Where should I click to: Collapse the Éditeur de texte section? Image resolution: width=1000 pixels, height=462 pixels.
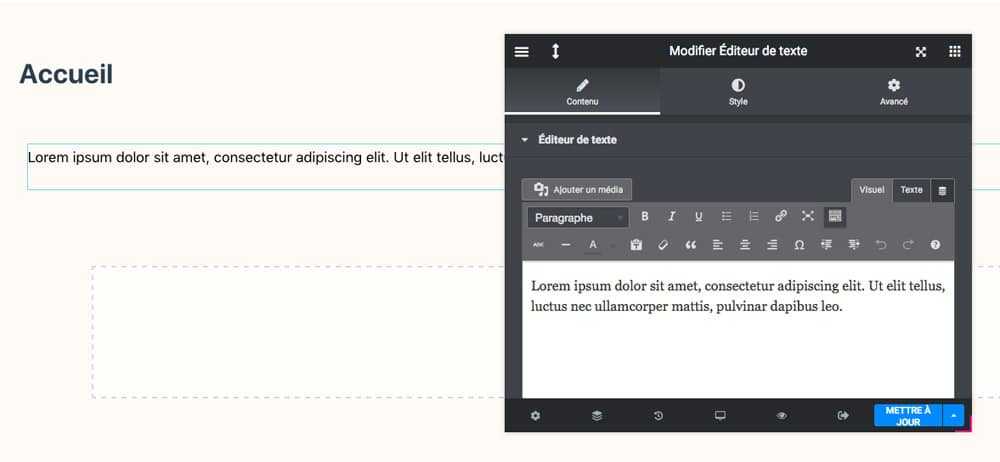pos(525,140)
